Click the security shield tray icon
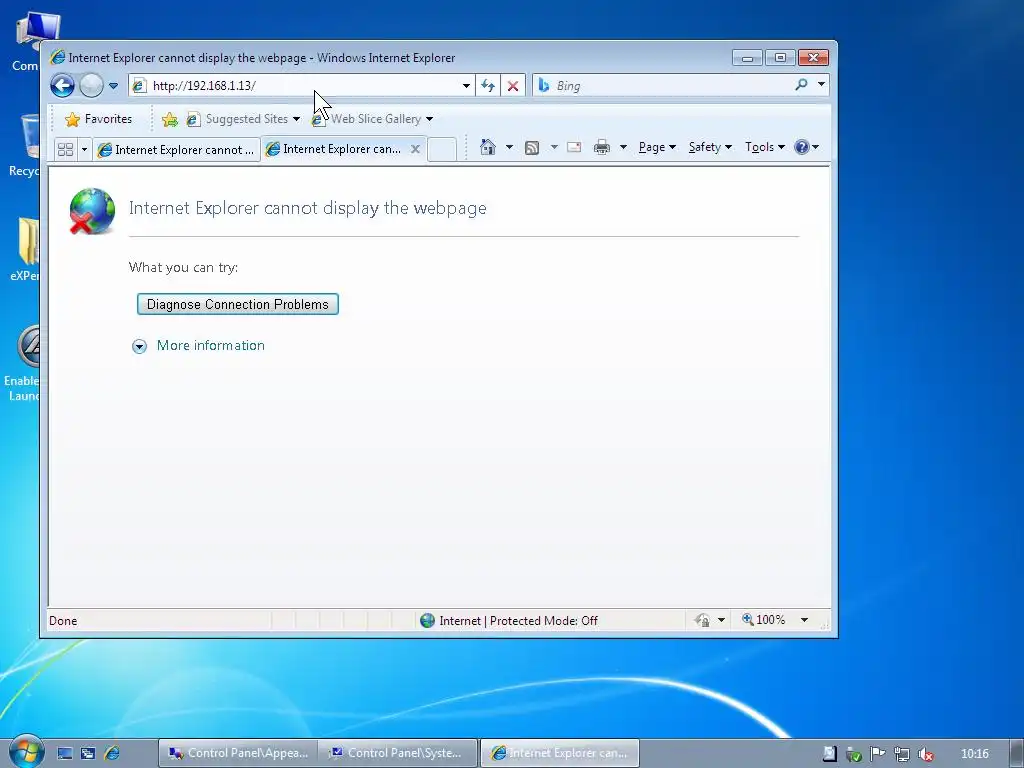This screenshot has height=768, width=1024. point(854,754)
